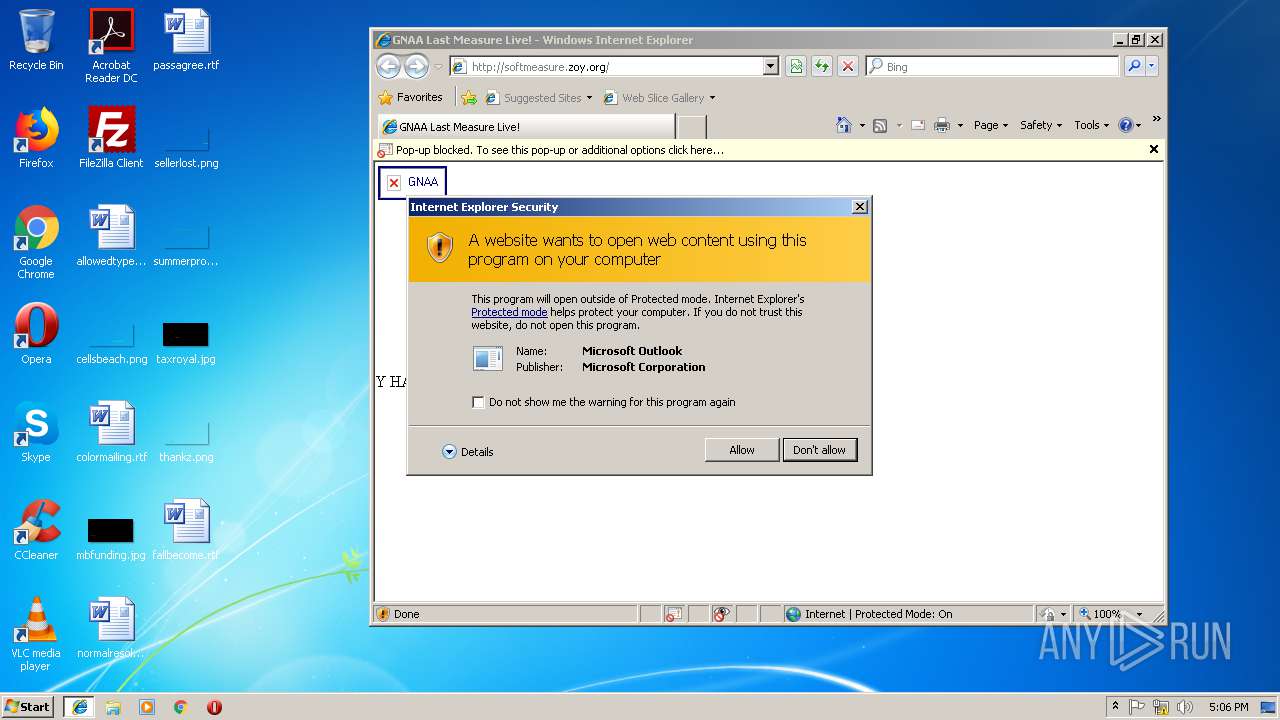Click the Print icon in command bar
Viewport: 1280px width, 720px height.
click(941, 125)
